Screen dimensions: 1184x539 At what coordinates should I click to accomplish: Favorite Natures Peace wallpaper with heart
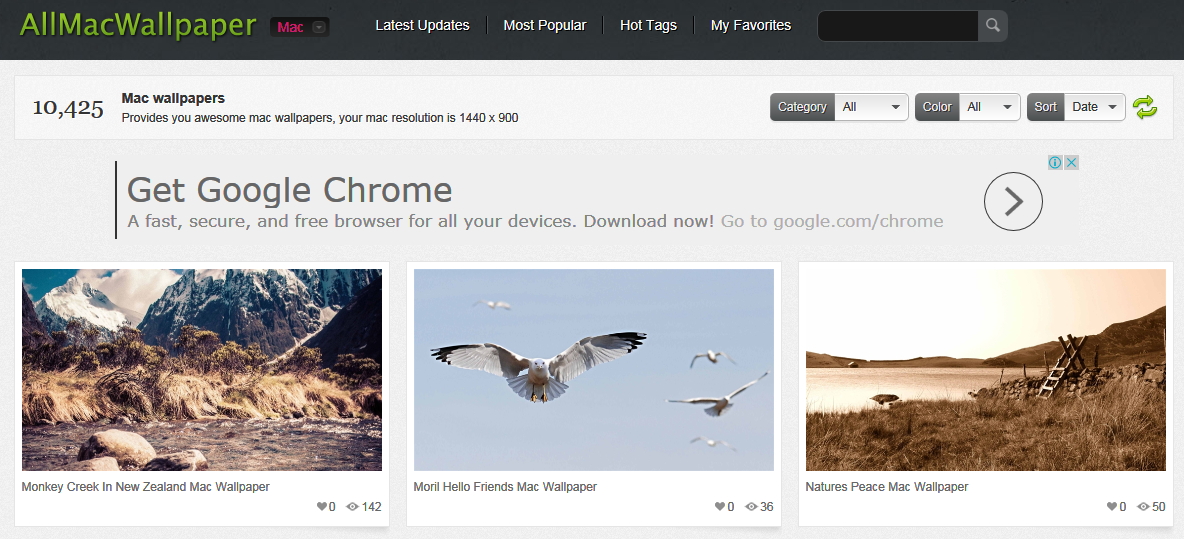(x=1112, y=507)
